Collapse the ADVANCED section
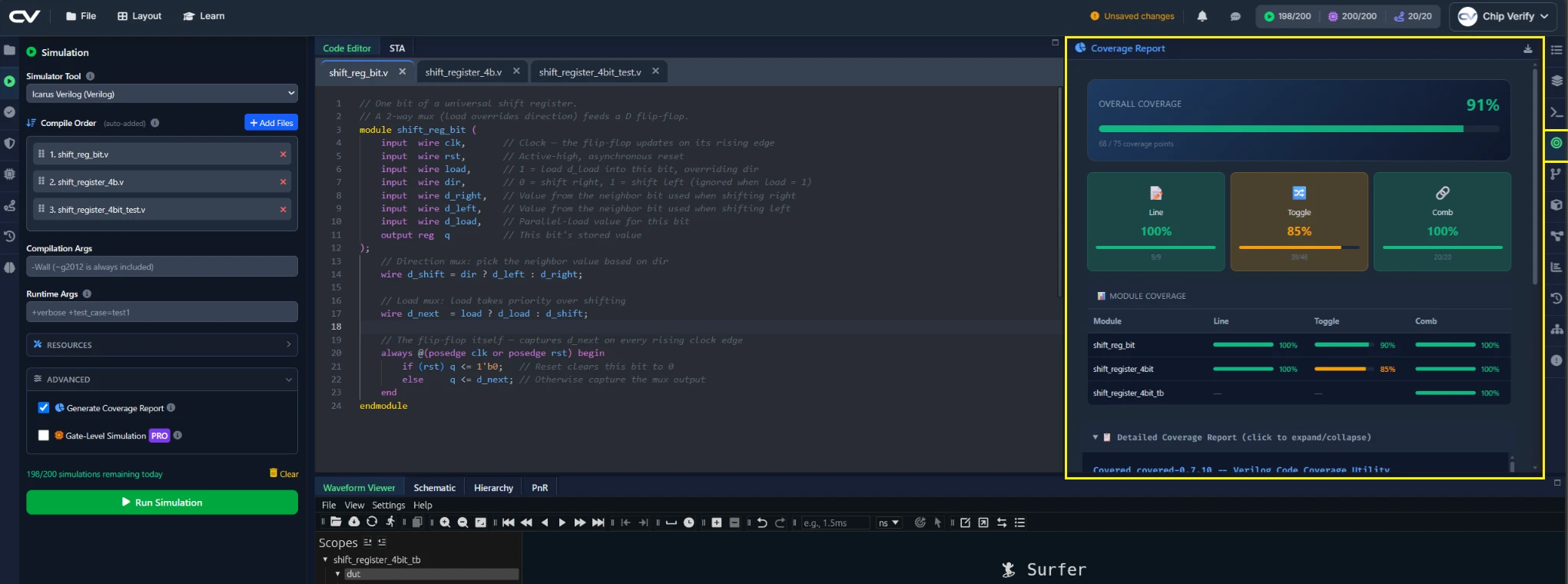Viewport: 1568px width, 584px height. [162, 380]
